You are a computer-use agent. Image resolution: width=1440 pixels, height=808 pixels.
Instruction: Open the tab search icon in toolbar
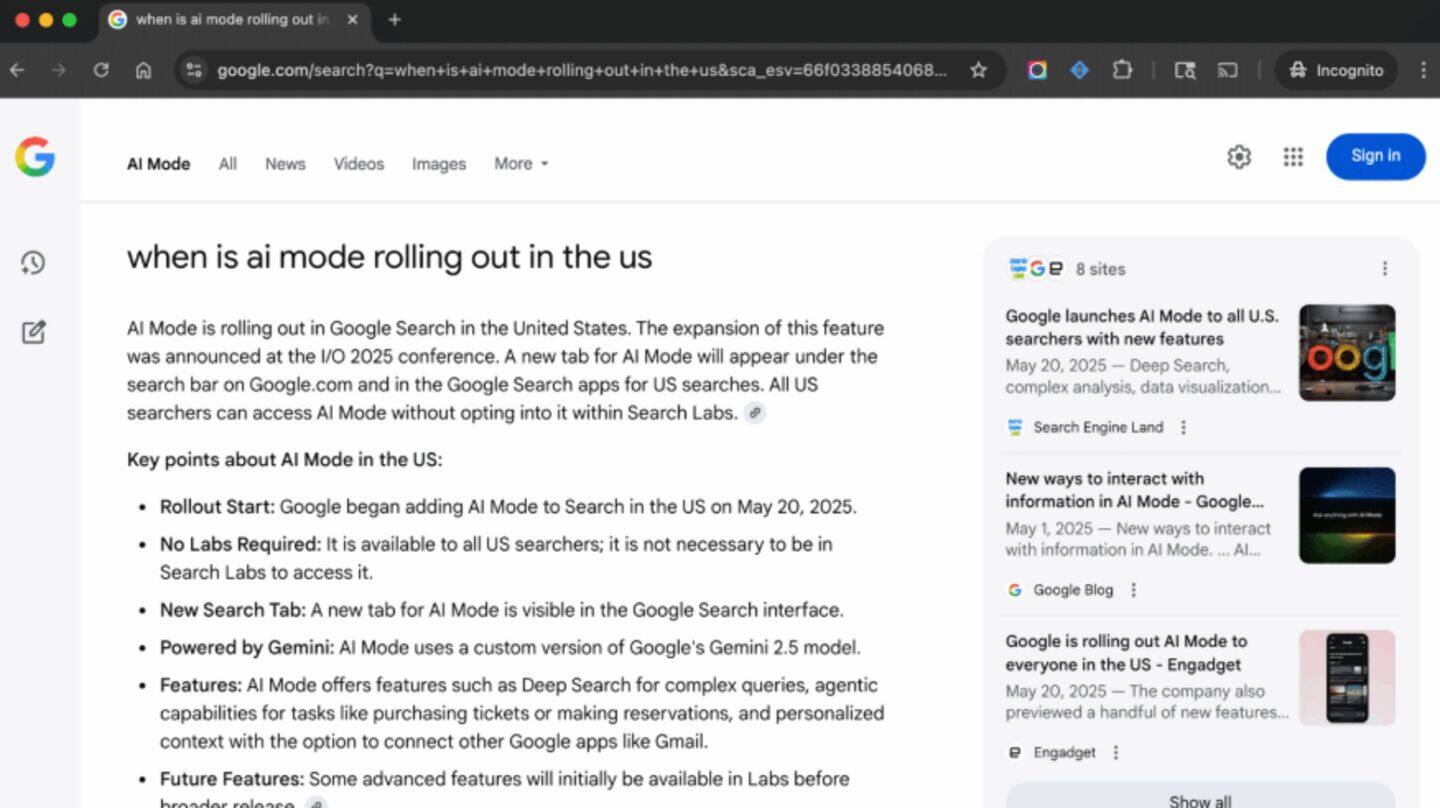coord(1185,70)
